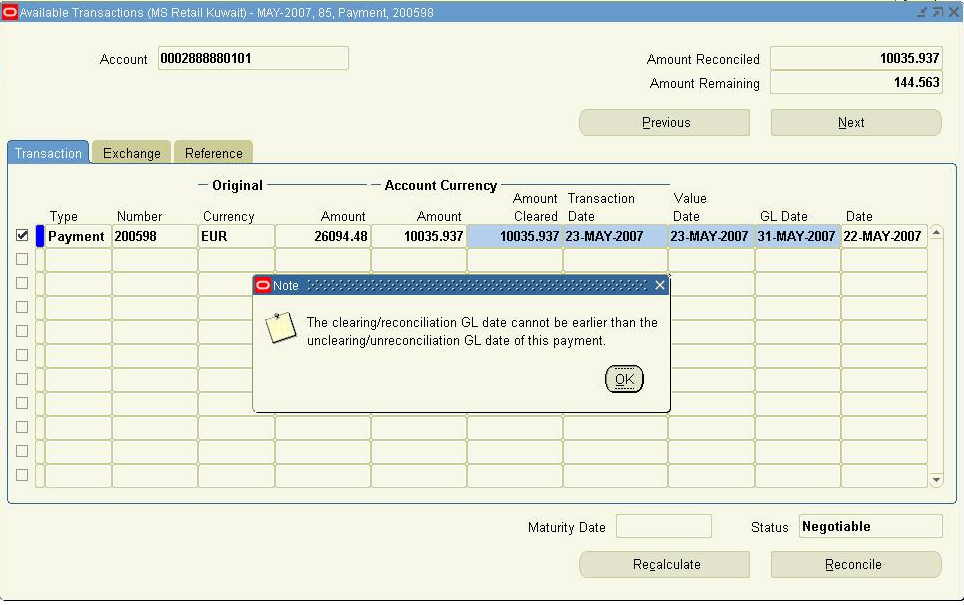The width and height of the screenshot is (964, 605).
Task: Click the Oracle icon in main window title
Action: click(x=10, y=12)
